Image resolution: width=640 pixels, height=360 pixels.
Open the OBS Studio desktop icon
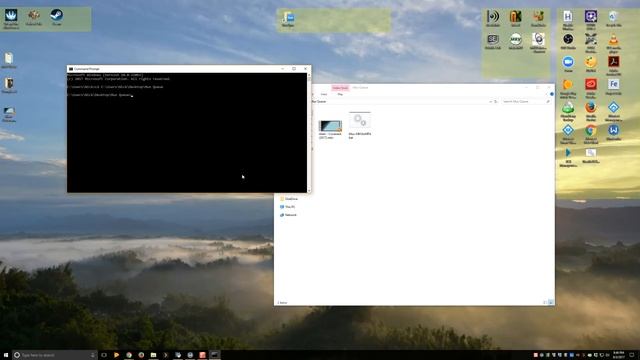click(x=568, y=41)
